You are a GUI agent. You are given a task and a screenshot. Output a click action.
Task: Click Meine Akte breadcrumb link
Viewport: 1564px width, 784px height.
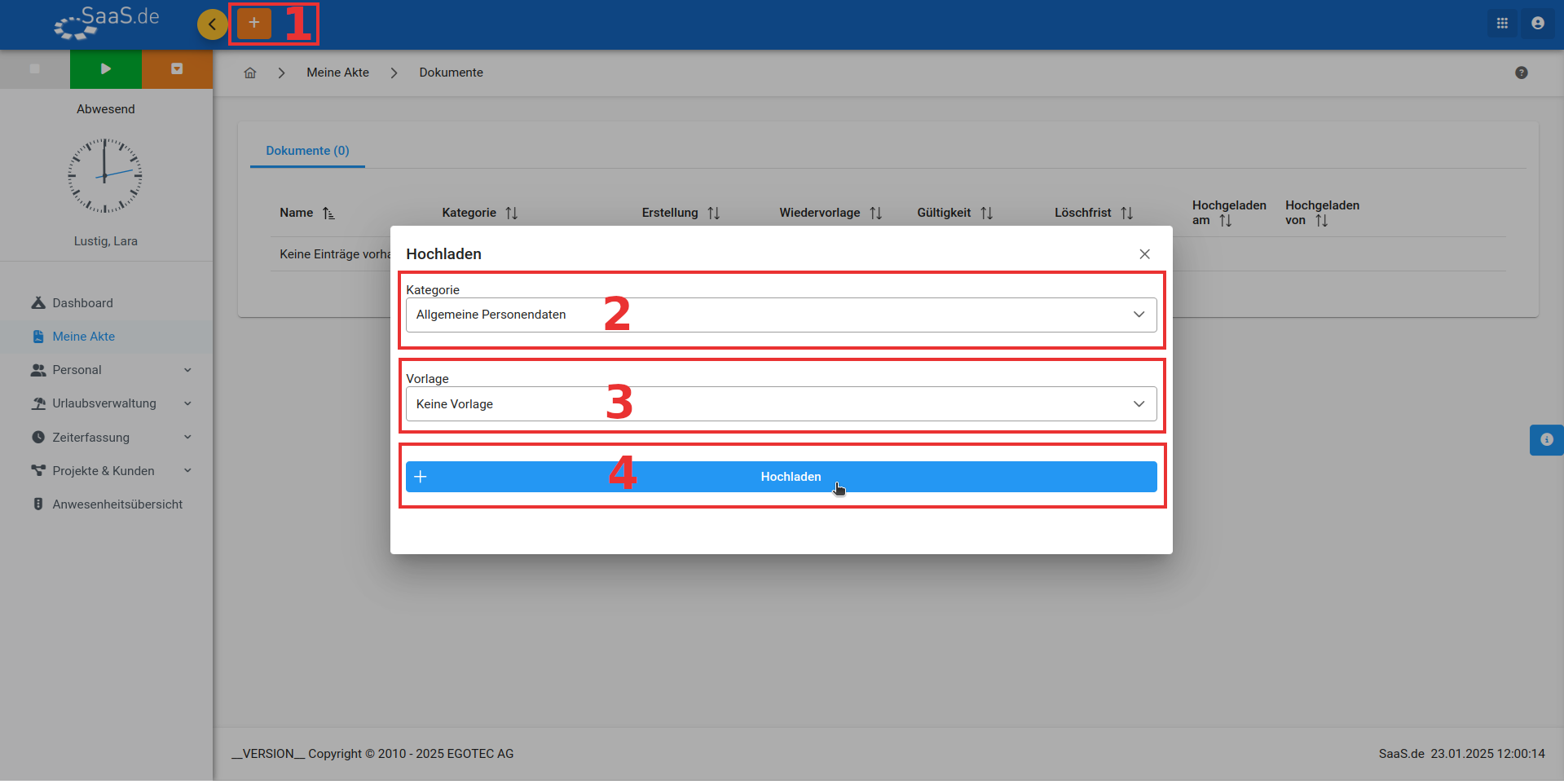(337, 73)
